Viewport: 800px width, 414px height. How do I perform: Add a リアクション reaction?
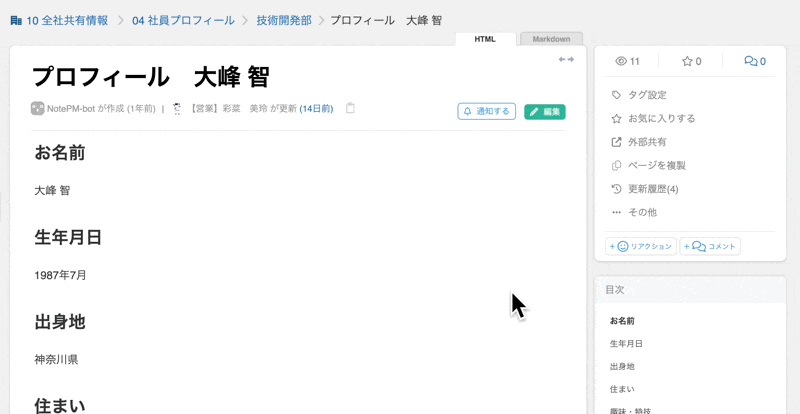[x=641, y=246]
